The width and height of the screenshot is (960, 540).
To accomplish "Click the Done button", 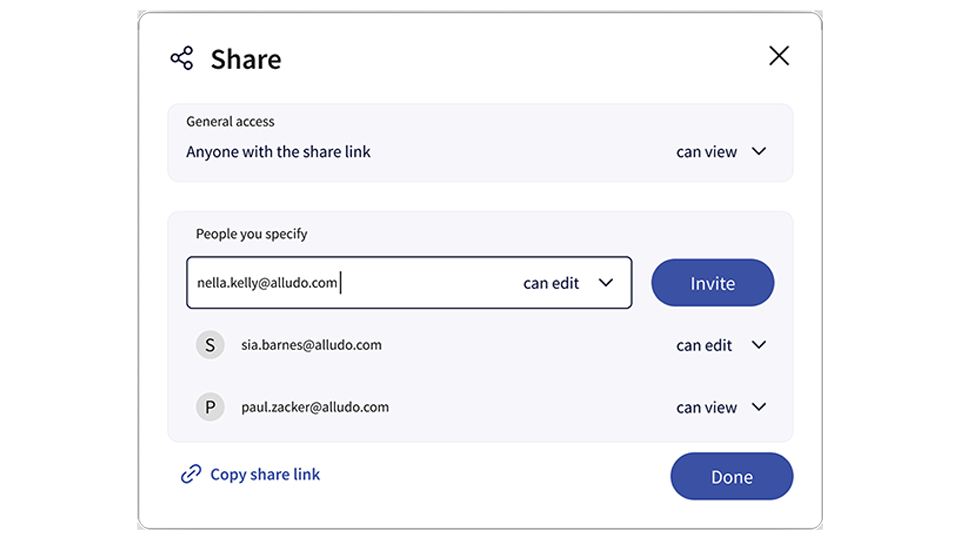I will (731, 477).
